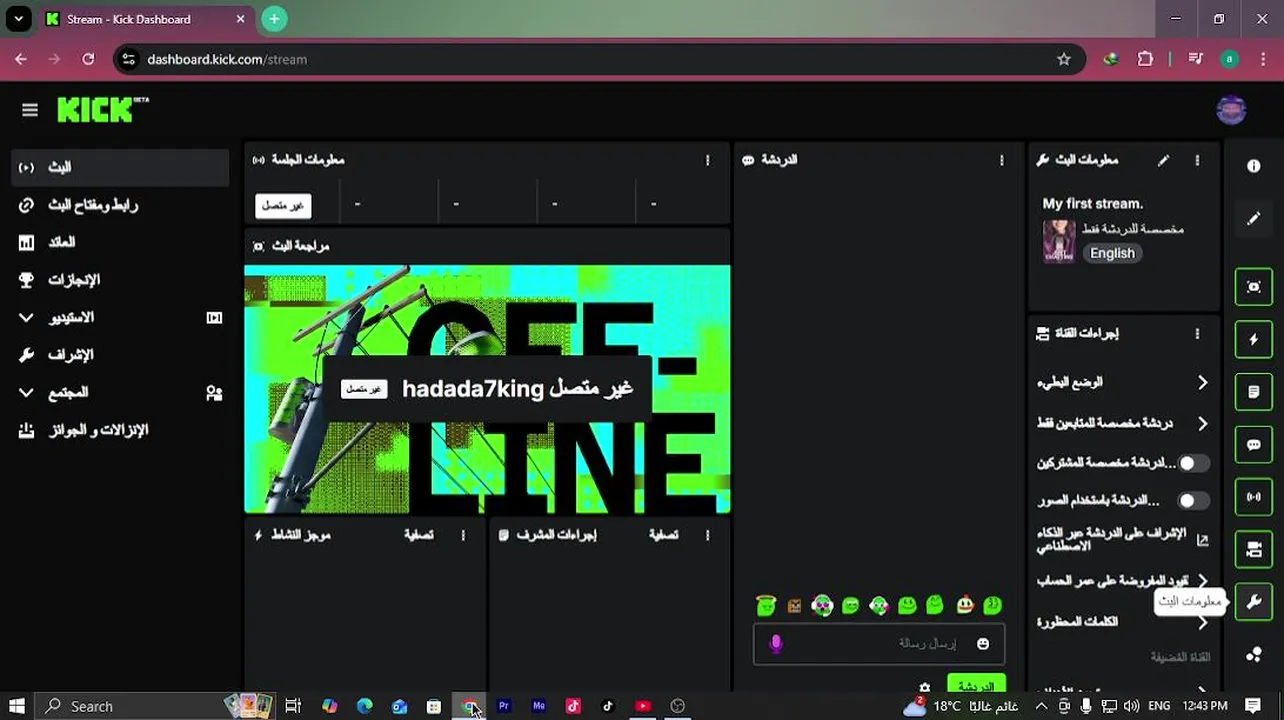Open session info panel three-dot menu
The width and height of the screenshot is (1284, 720).
tap(707, 160)
